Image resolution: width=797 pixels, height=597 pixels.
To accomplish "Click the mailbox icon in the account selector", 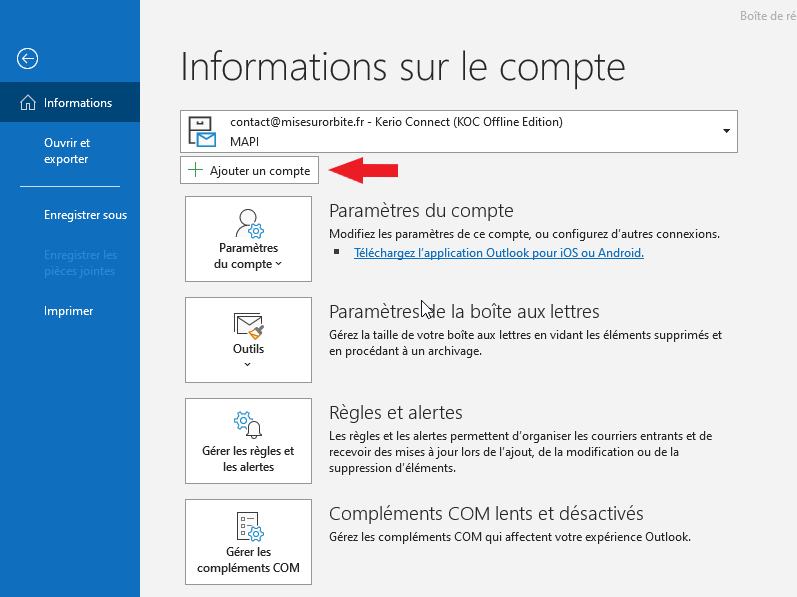I will pos(203,131).
